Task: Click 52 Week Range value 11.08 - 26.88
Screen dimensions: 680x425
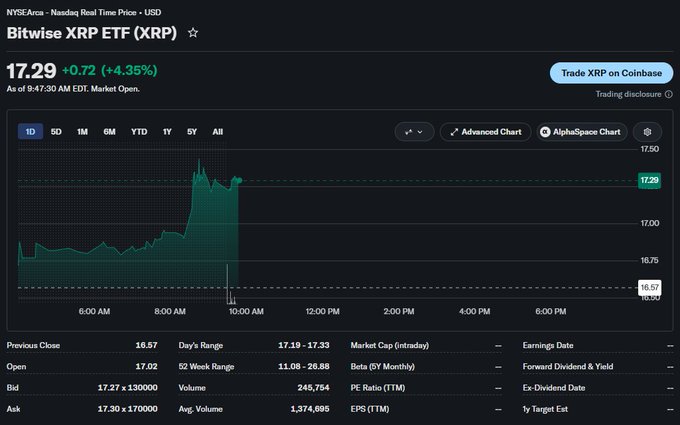Action: click(304, 366)
